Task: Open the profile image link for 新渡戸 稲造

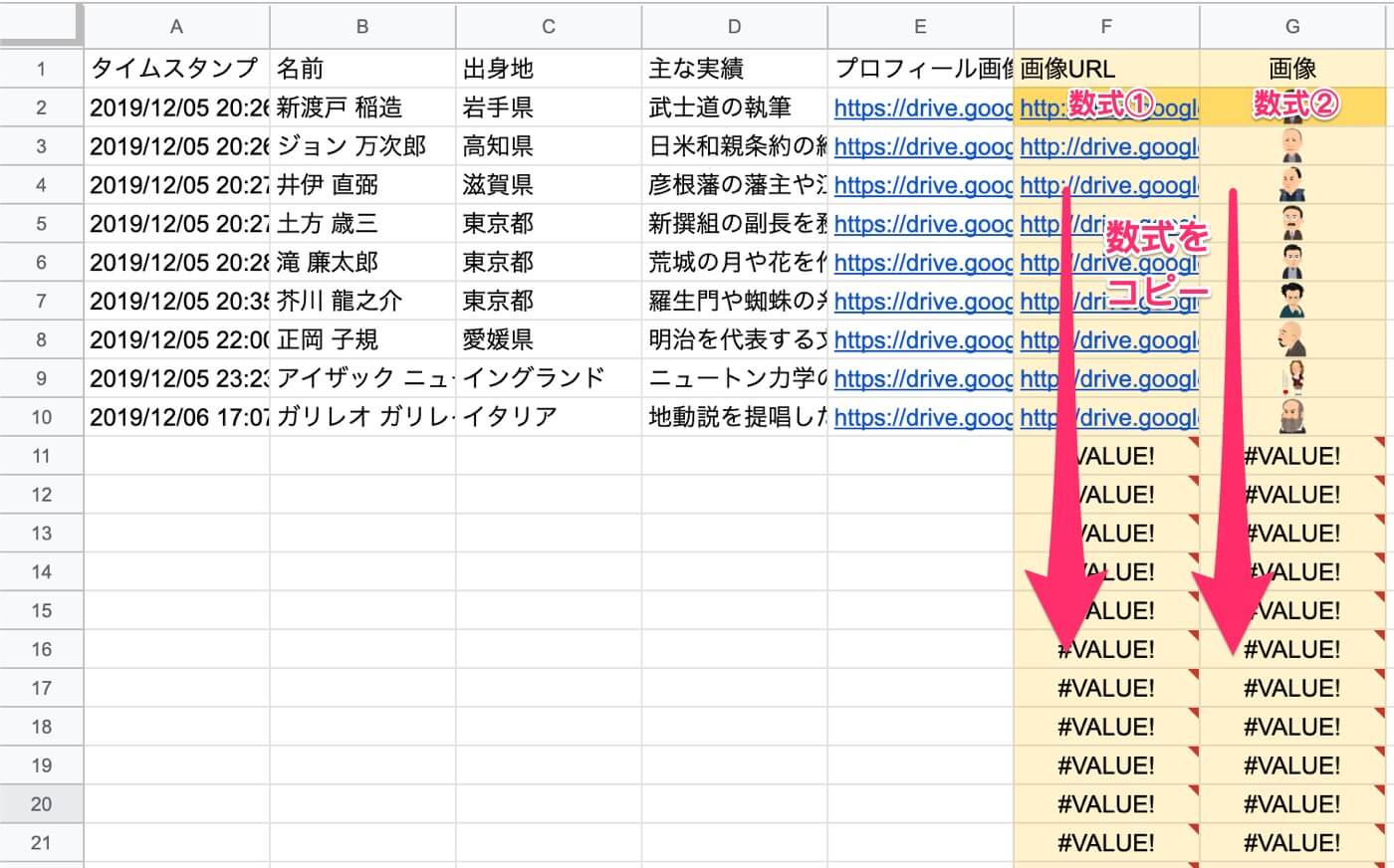Action: (921, 108)
